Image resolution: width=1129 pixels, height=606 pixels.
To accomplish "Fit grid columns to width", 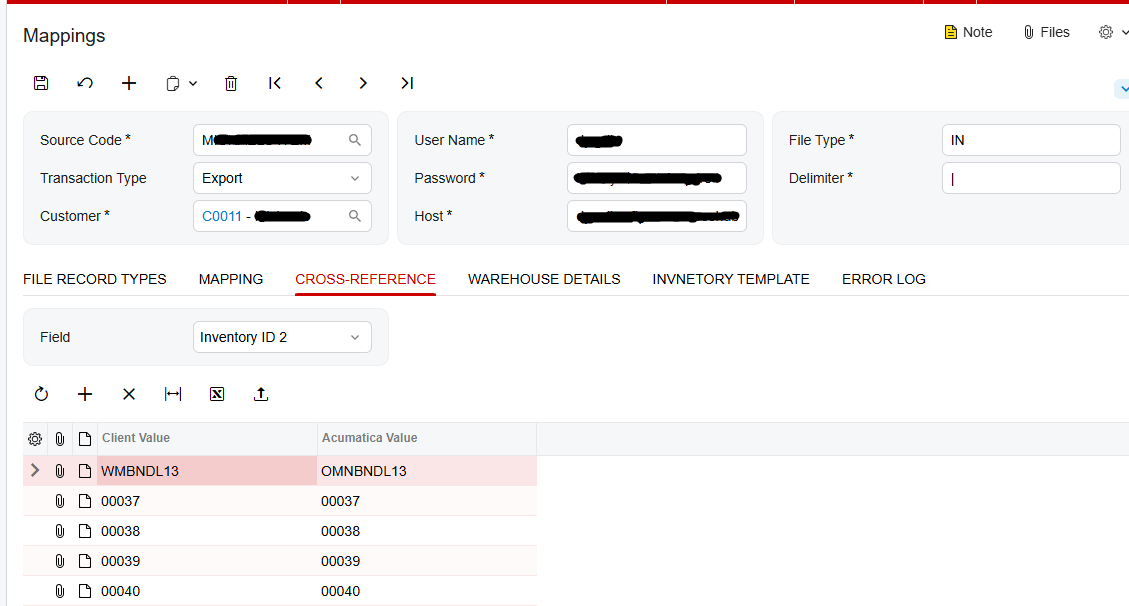I will coord(173,394).
